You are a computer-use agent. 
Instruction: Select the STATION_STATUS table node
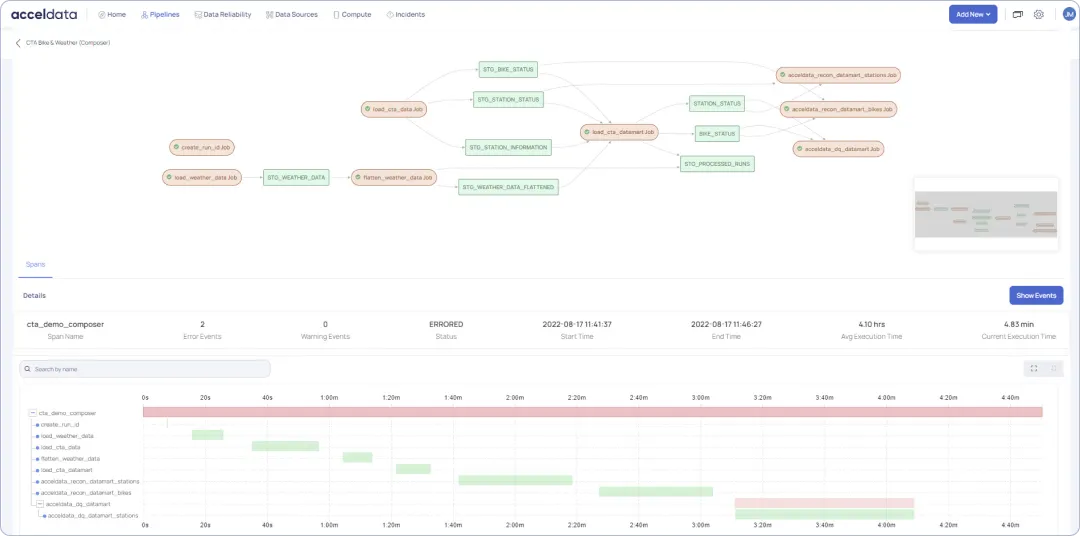[x=717, y=103]
